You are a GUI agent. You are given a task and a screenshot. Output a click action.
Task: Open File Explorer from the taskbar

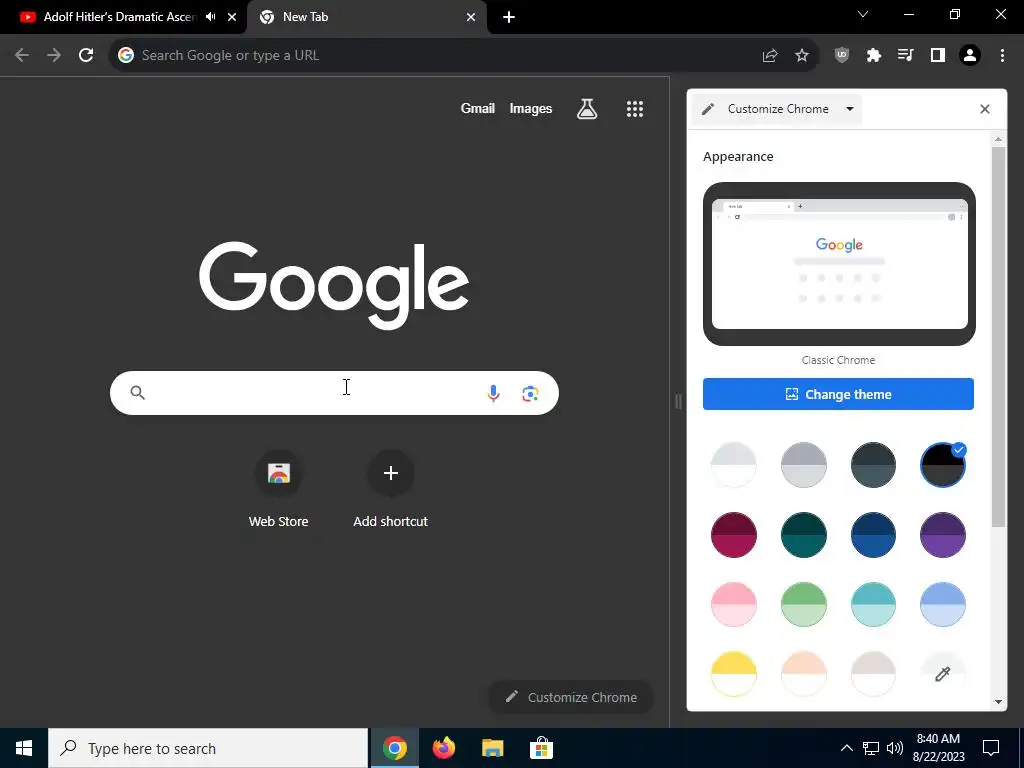[493, 748]
